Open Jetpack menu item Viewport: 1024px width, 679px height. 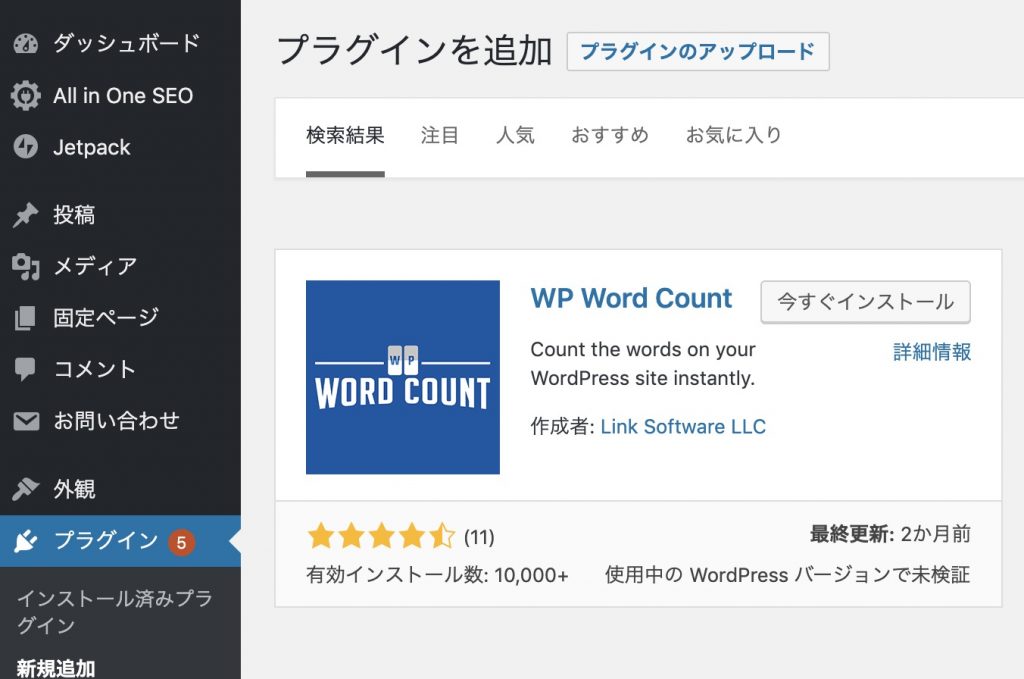pyautogui.click(x=120, y=147)
